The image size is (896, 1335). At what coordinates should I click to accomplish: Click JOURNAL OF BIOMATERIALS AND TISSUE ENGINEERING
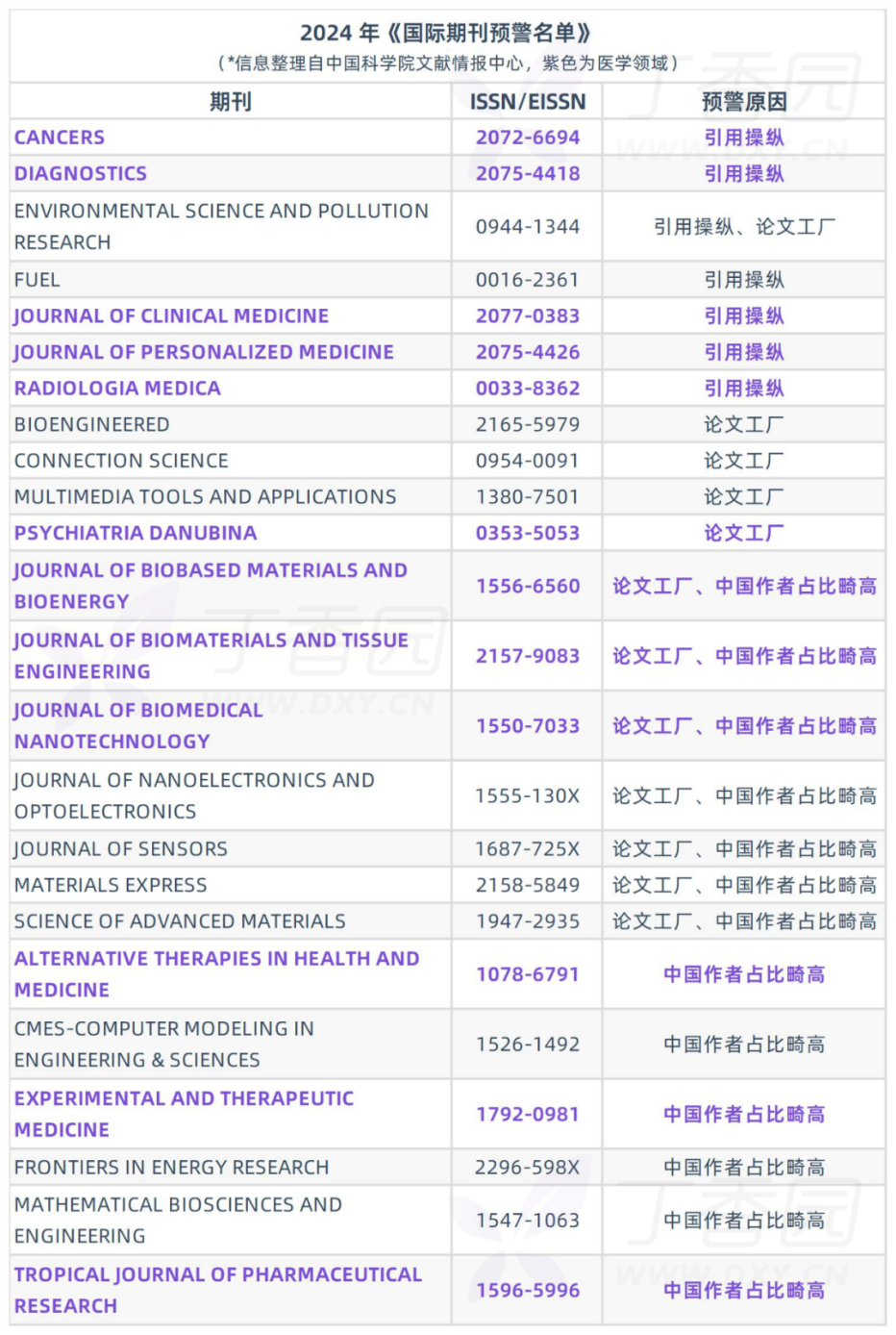click(212, 656)
